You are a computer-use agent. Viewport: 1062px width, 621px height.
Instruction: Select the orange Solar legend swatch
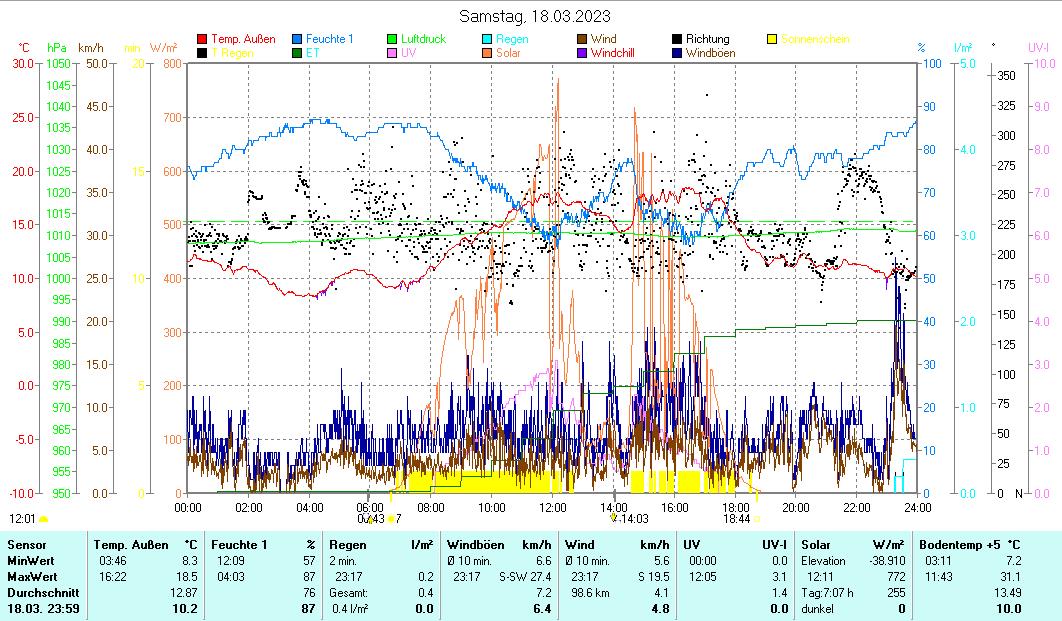click(x=487, y=53)
